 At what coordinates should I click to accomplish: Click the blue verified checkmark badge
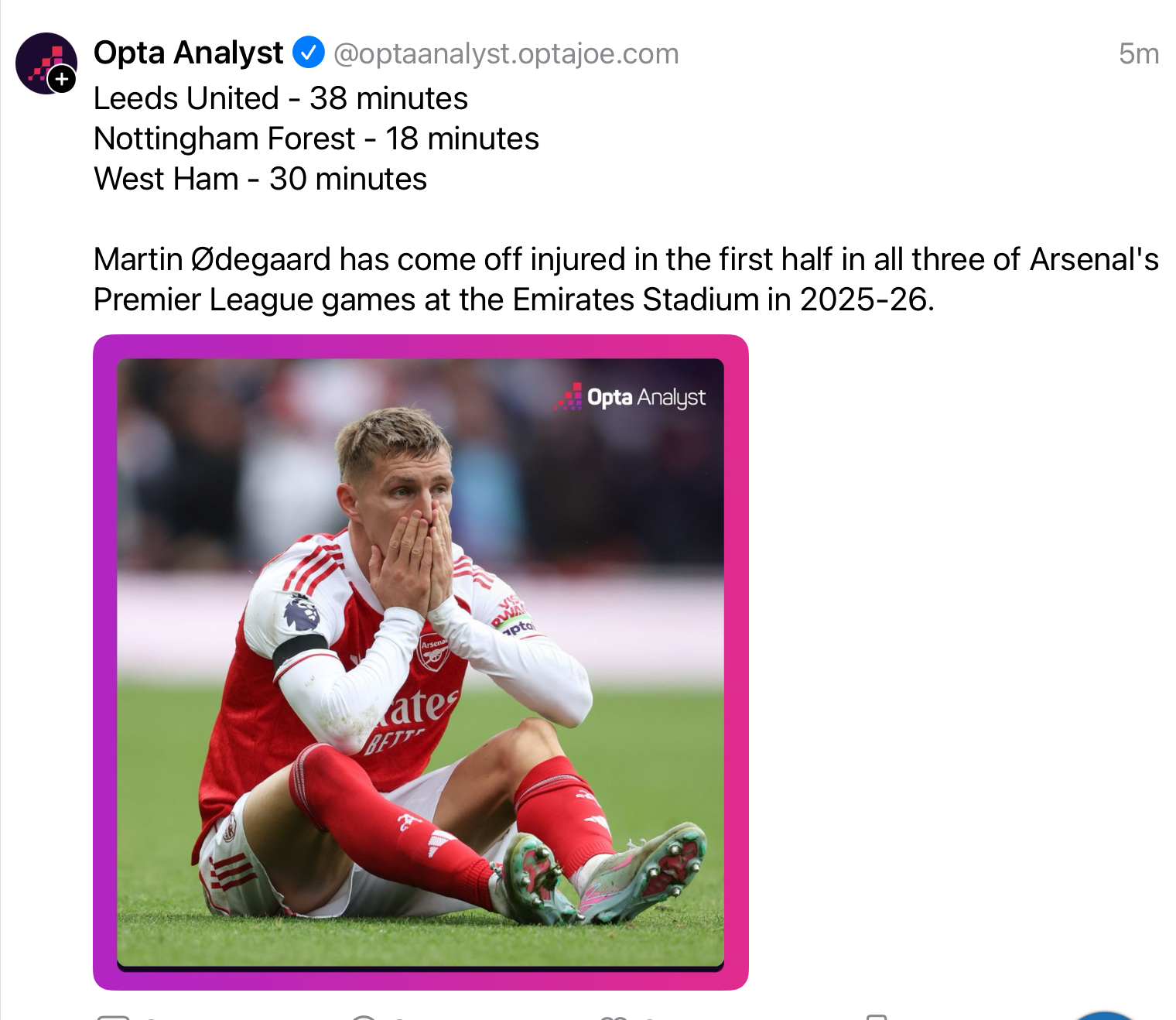[x=308, y=53]
